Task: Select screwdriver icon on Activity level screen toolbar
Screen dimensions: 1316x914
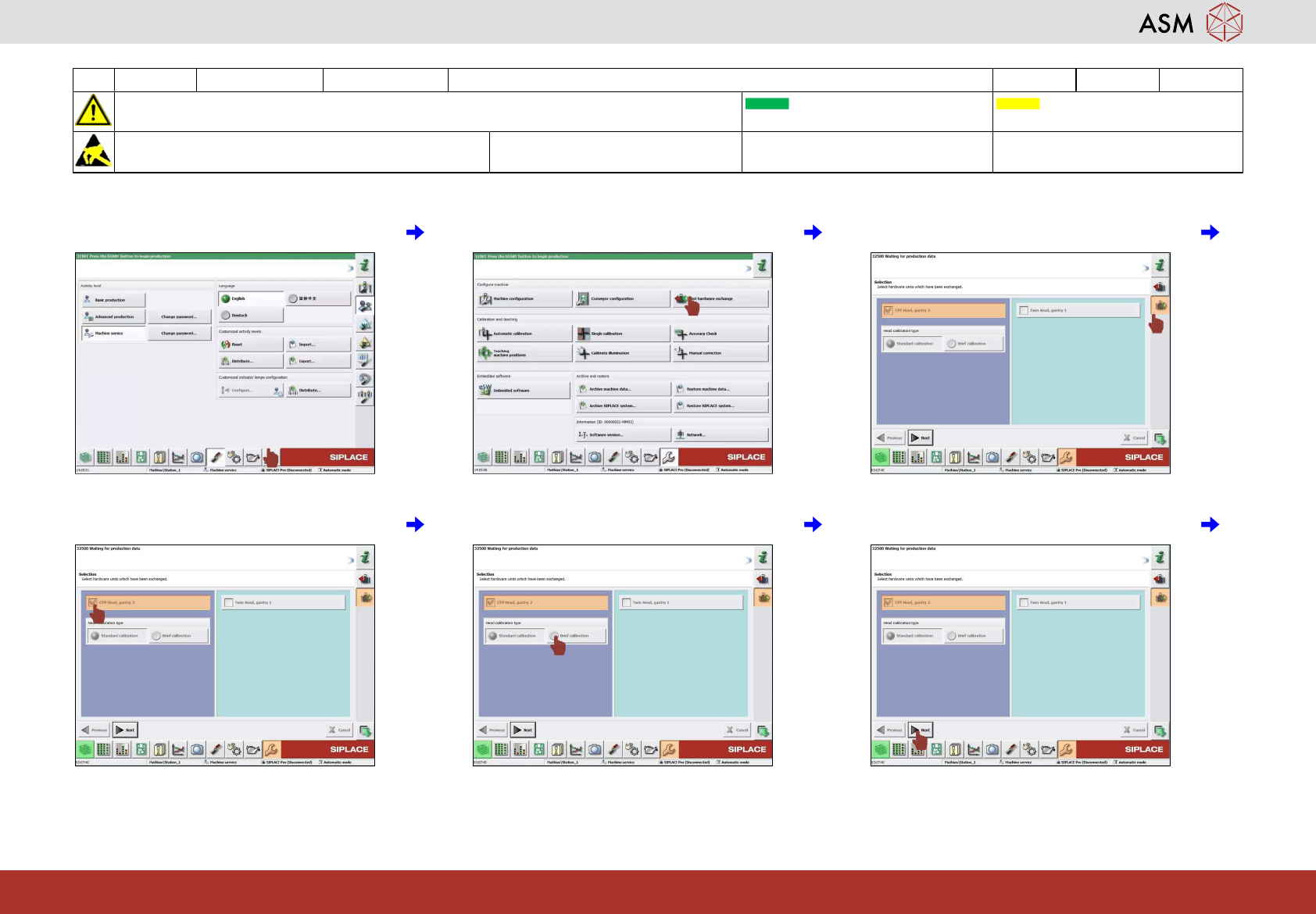Action: pyautogui.click(x=216, y=457)
